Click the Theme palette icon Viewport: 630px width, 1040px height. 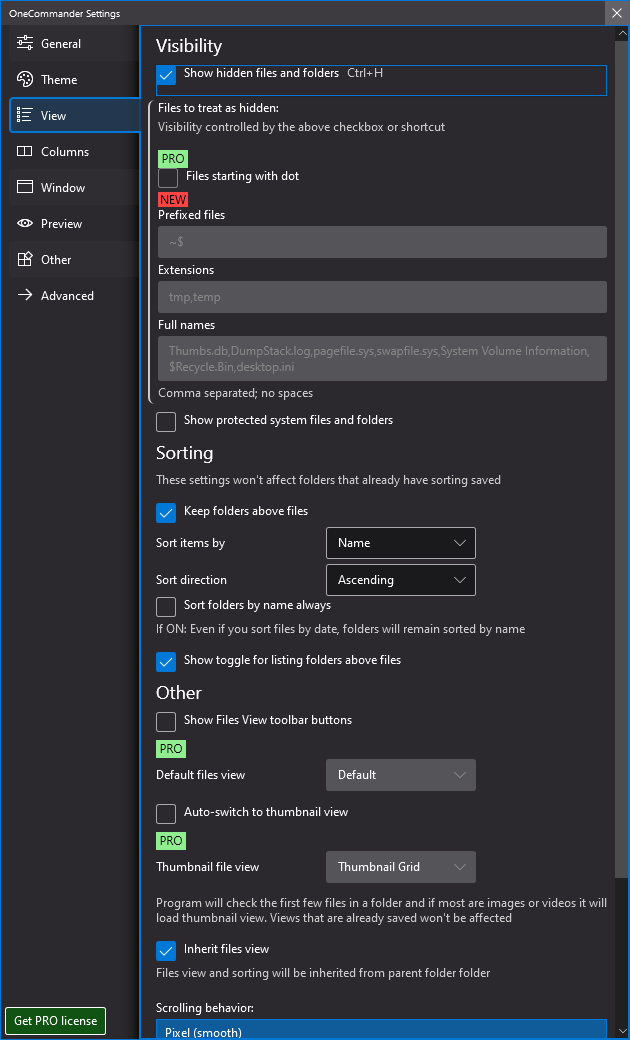[x=25, y=80]
